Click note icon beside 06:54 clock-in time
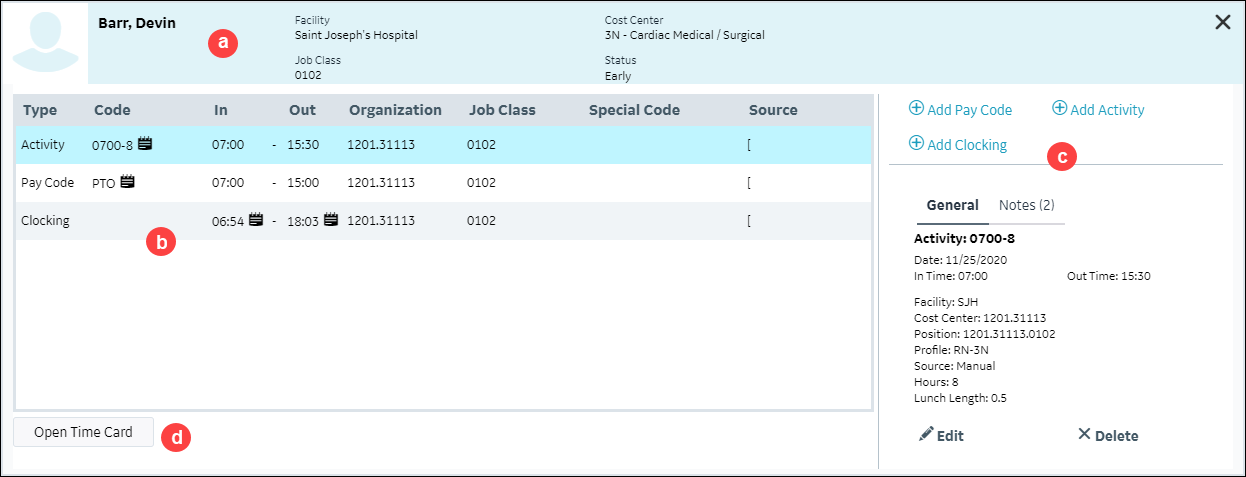The width and height of the screenshot is (1246, 477). coord(256,220)
